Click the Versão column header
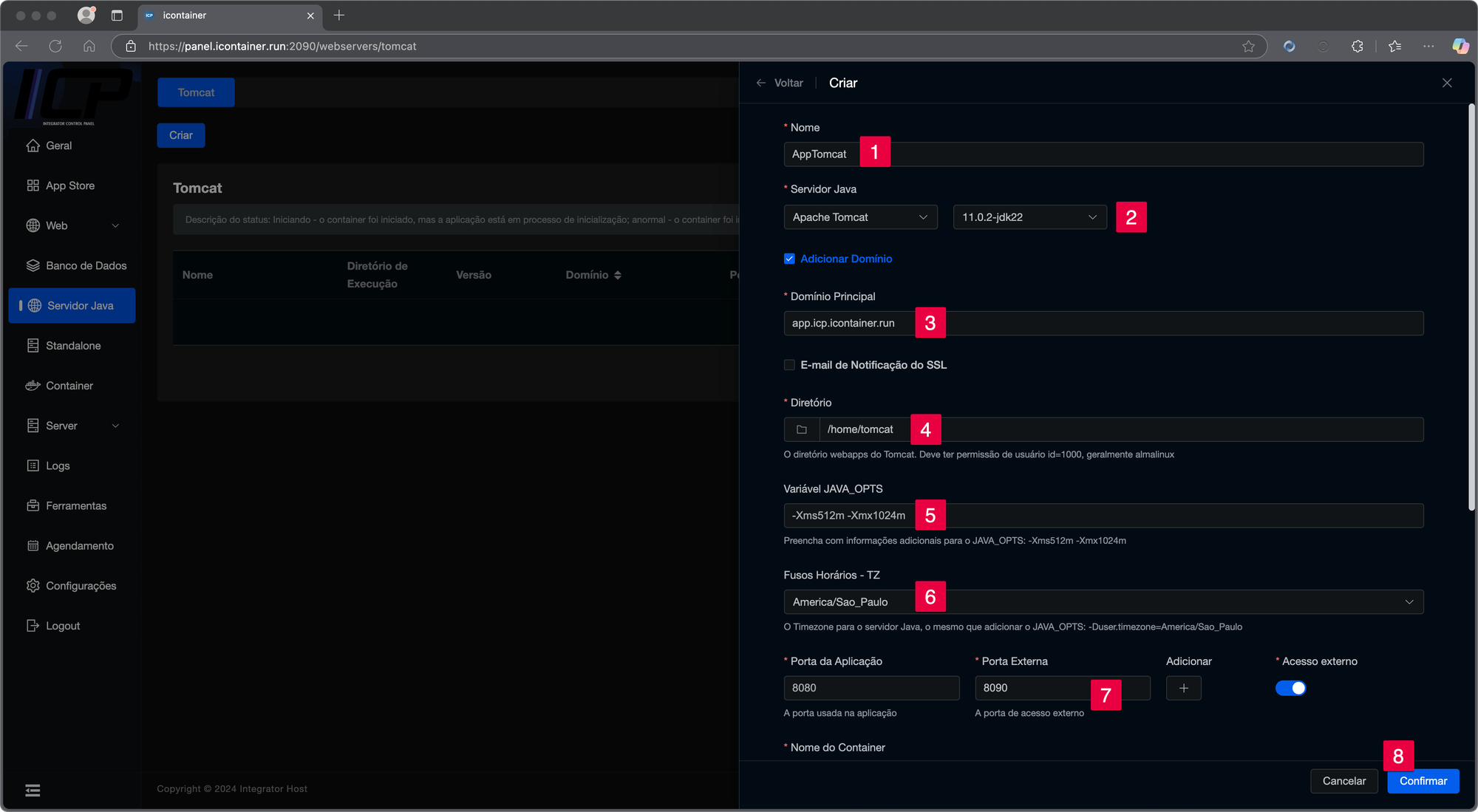Image resolution: width=1478 pixels, height=812 pixels. pos(474,275)
